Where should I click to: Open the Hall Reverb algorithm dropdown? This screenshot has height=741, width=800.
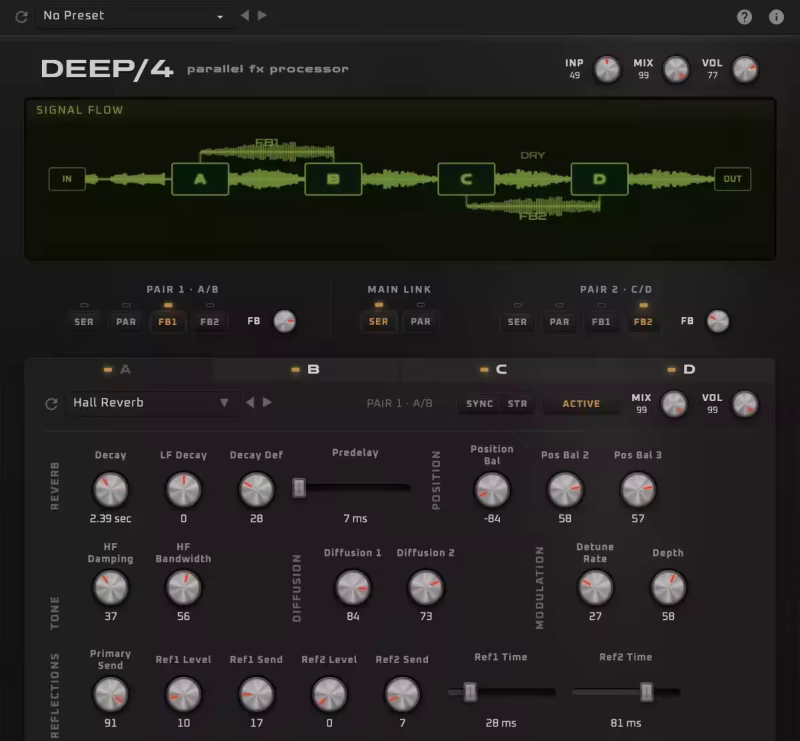[150, 403]
